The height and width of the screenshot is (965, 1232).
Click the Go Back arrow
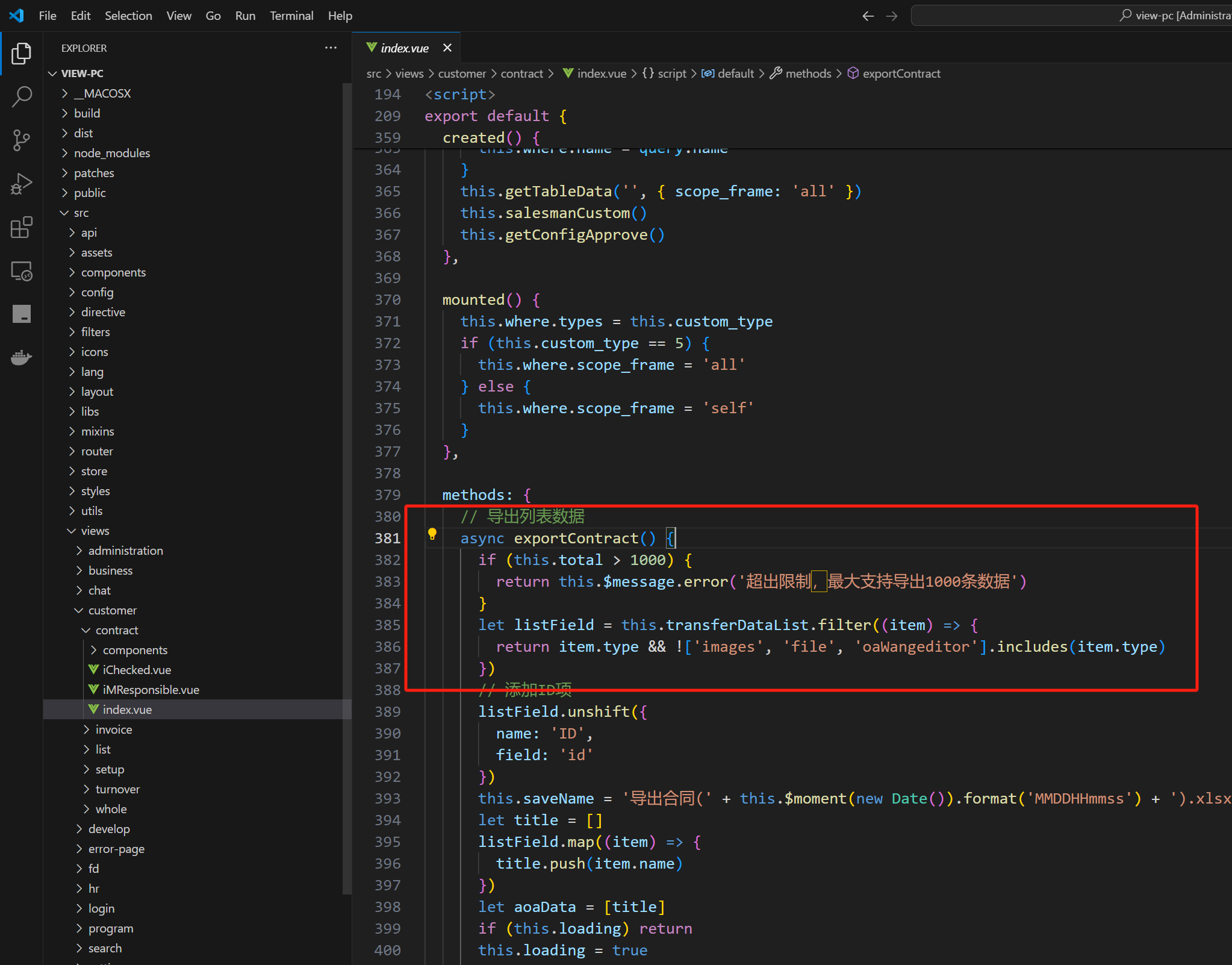868,16
